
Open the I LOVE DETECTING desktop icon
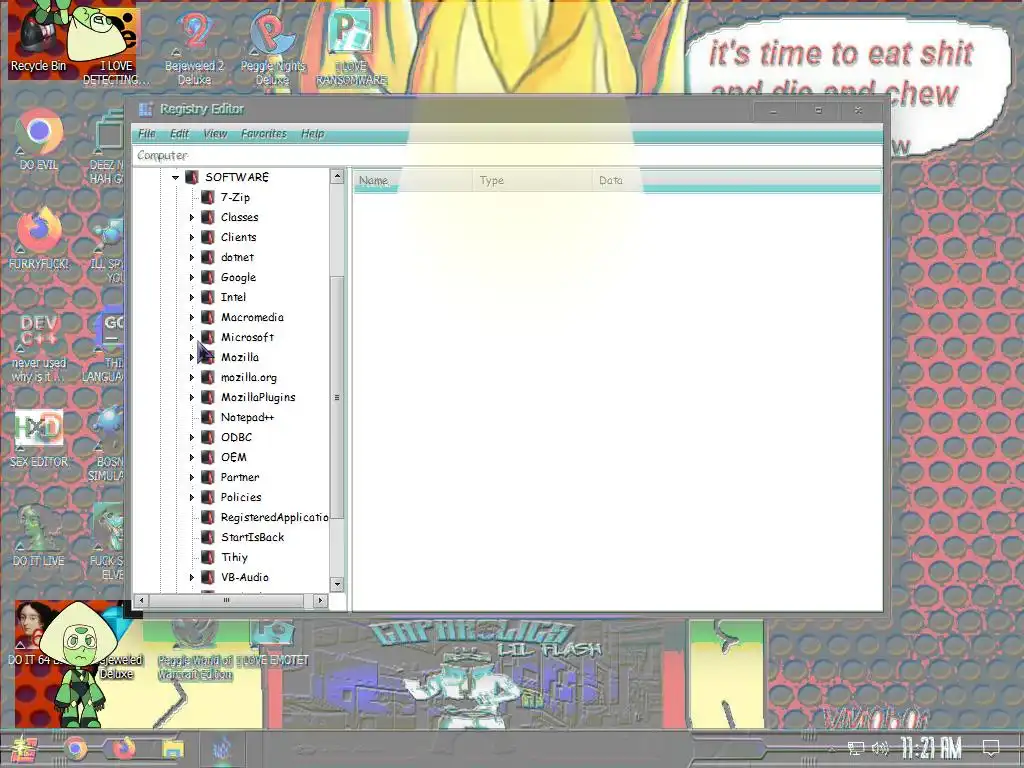[x=116, y=46]
